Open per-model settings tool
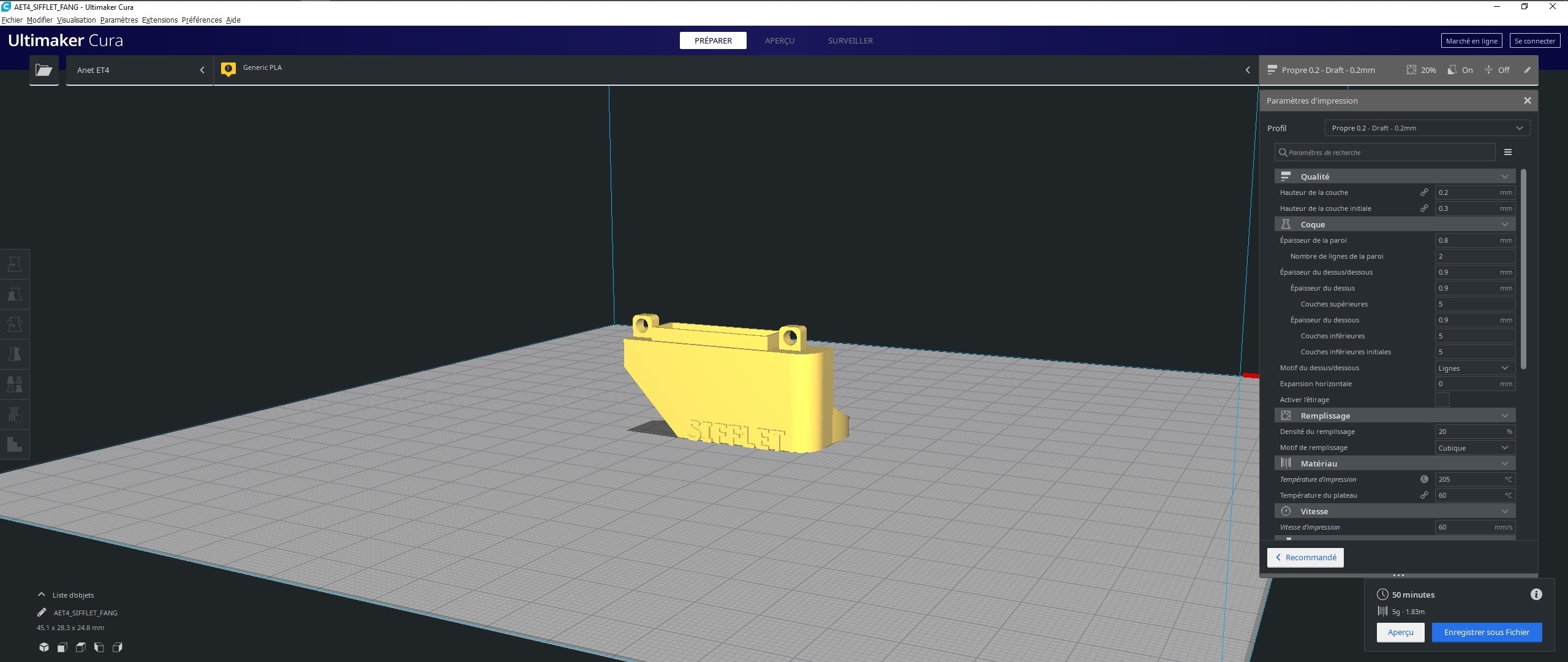Screen dimensions: 1568x662 click(x=15, y=384)
